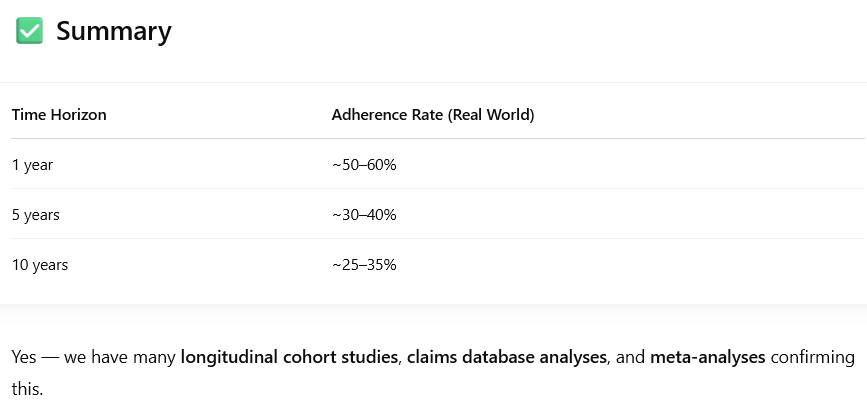Click the ~25–35% adherence value
This screenshot has width=867, height=408.
[364, 265]
